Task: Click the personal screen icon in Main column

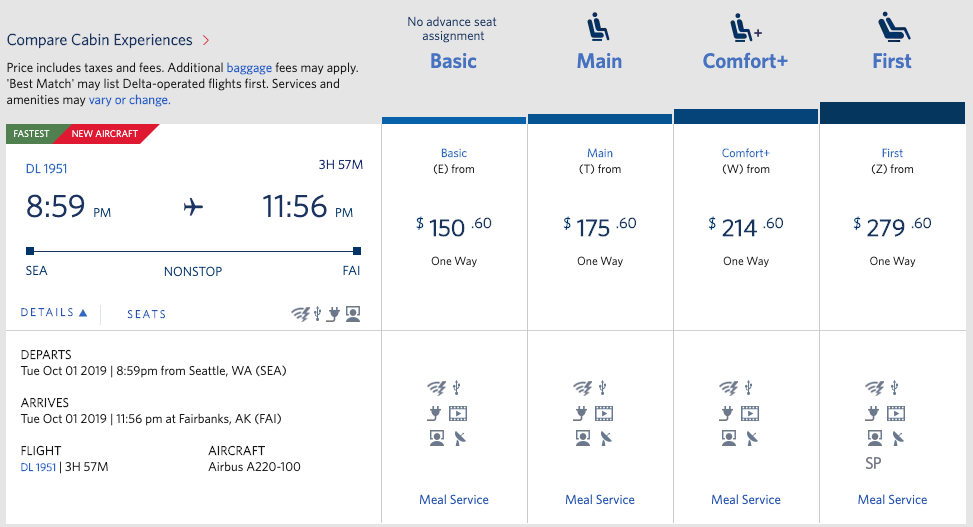Action: pyautogui.click(x=582, y=438)
